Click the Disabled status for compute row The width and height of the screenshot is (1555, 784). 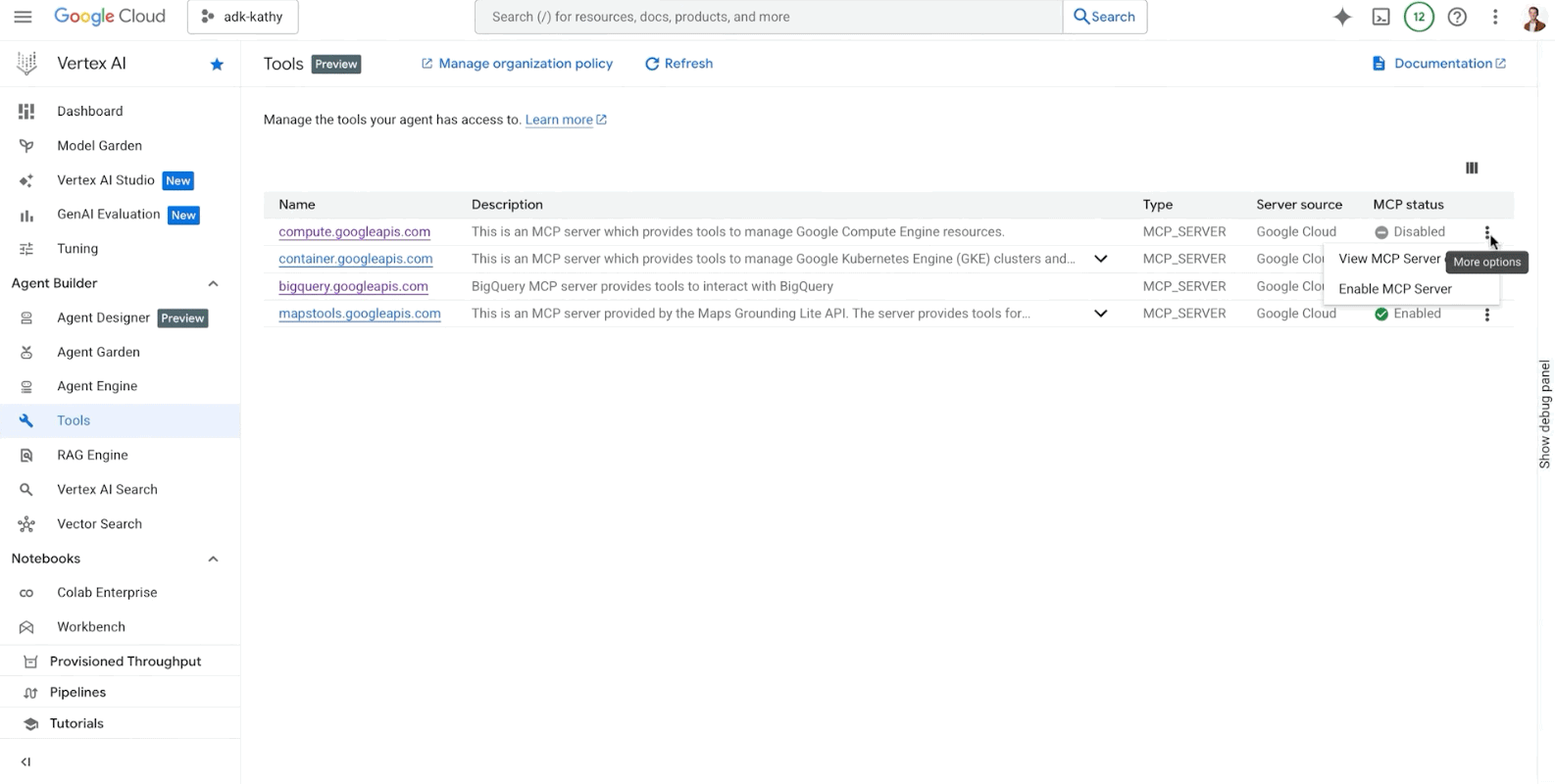pos(1410,232)
